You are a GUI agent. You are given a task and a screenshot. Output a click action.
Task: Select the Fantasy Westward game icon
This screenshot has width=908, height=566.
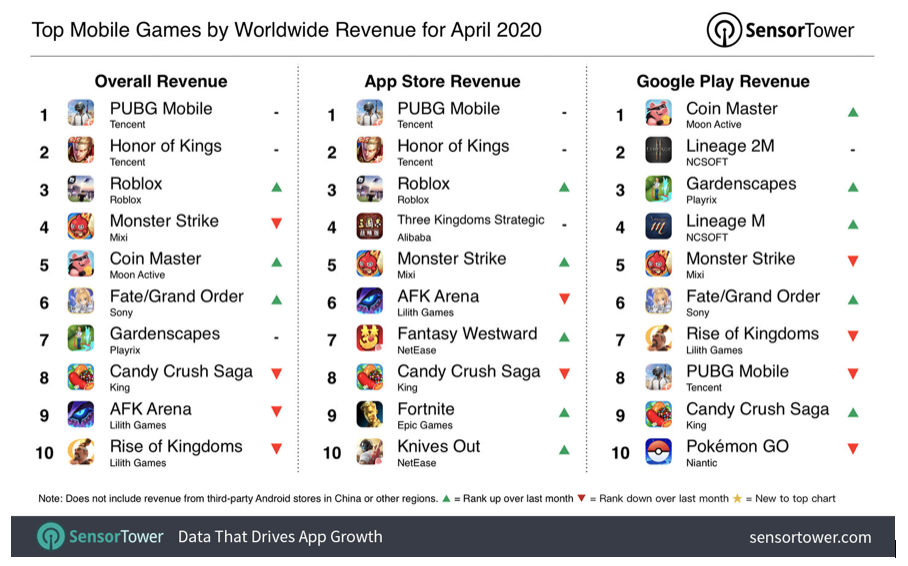(369, 339)
